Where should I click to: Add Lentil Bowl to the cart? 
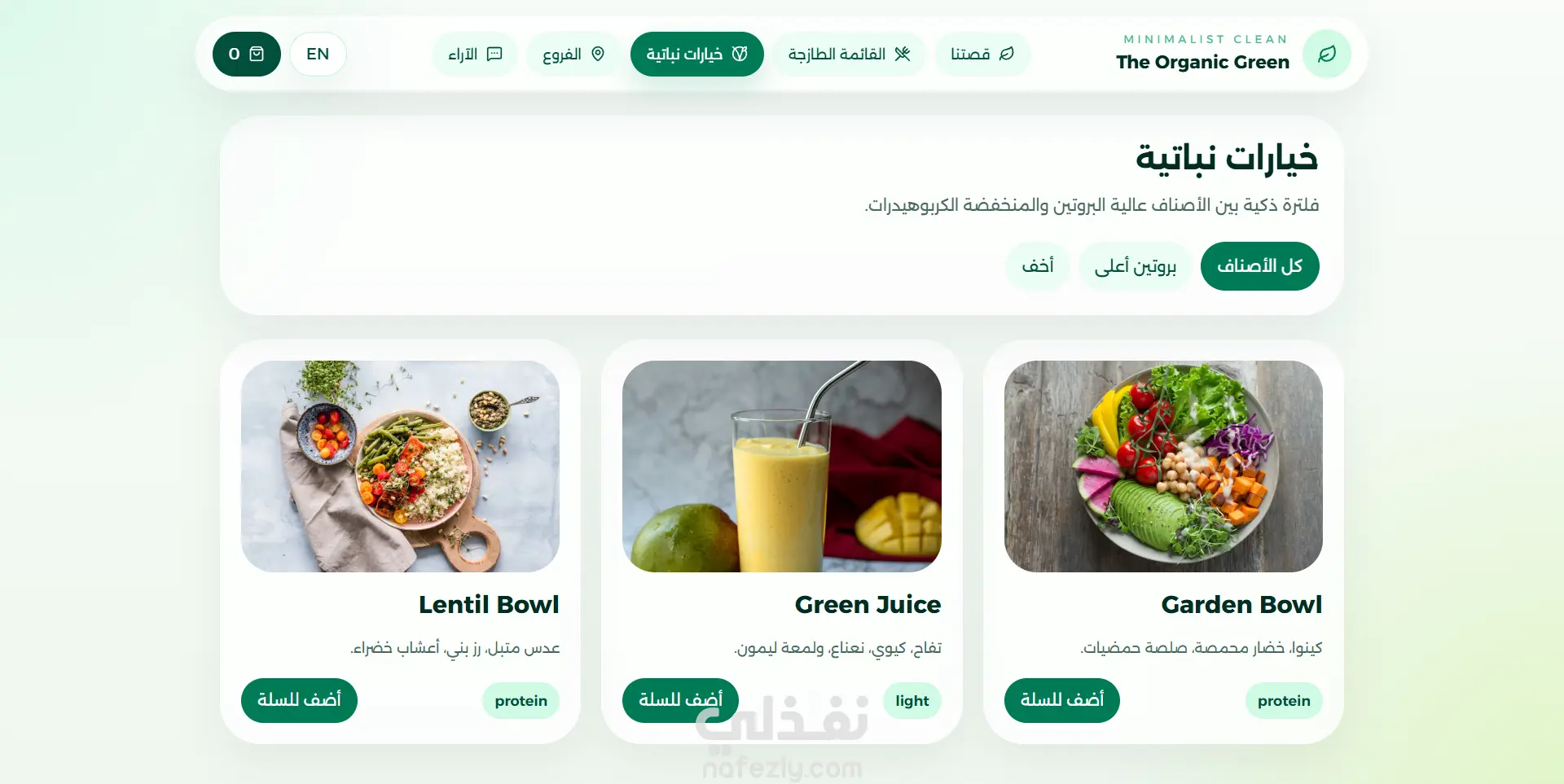click(299, 700)
